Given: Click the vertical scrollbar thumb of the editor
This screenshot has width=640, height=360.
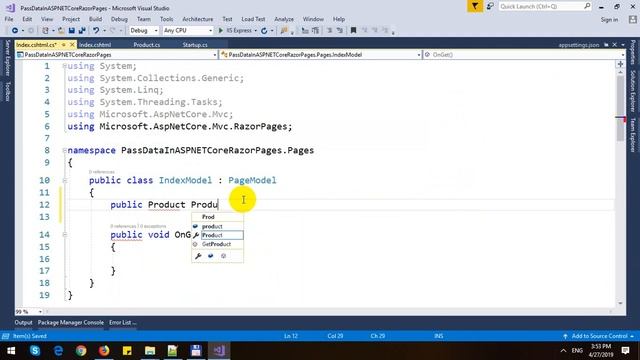Looking at the screenshot, I should click(x=620, y=108).
